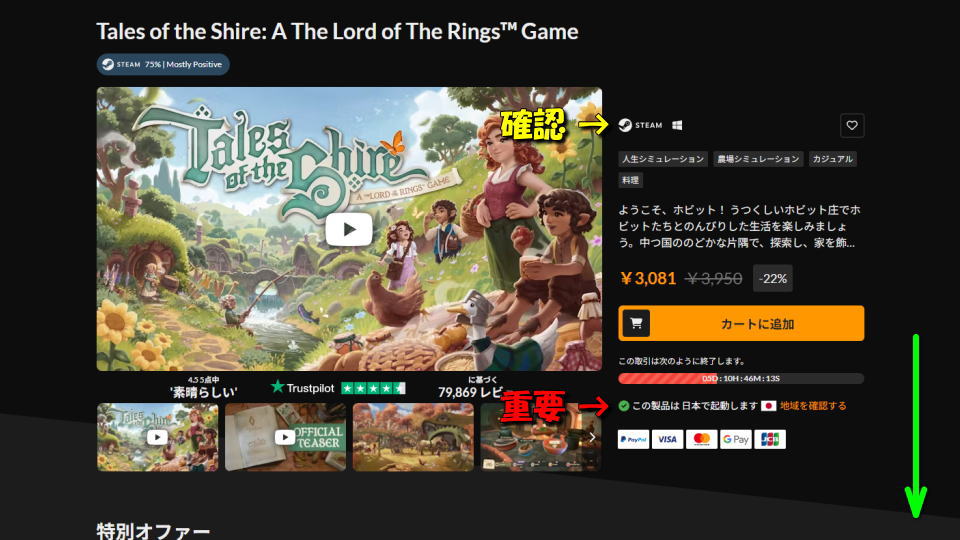The width and height of the screenshot is (960, 540).
Task: Open the Official Teaser video thumbnail
Action: pos(285,437)
